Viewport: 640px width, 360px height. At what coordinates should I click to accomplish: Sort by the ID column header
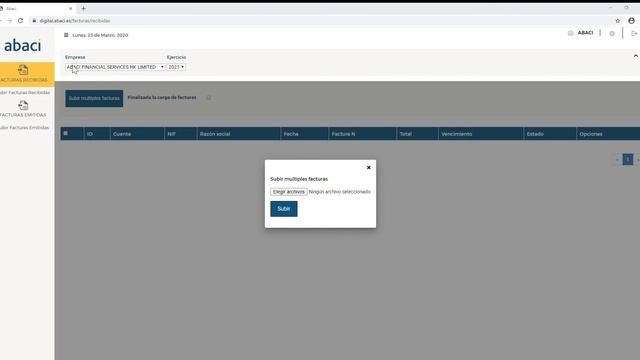[90, 134]
